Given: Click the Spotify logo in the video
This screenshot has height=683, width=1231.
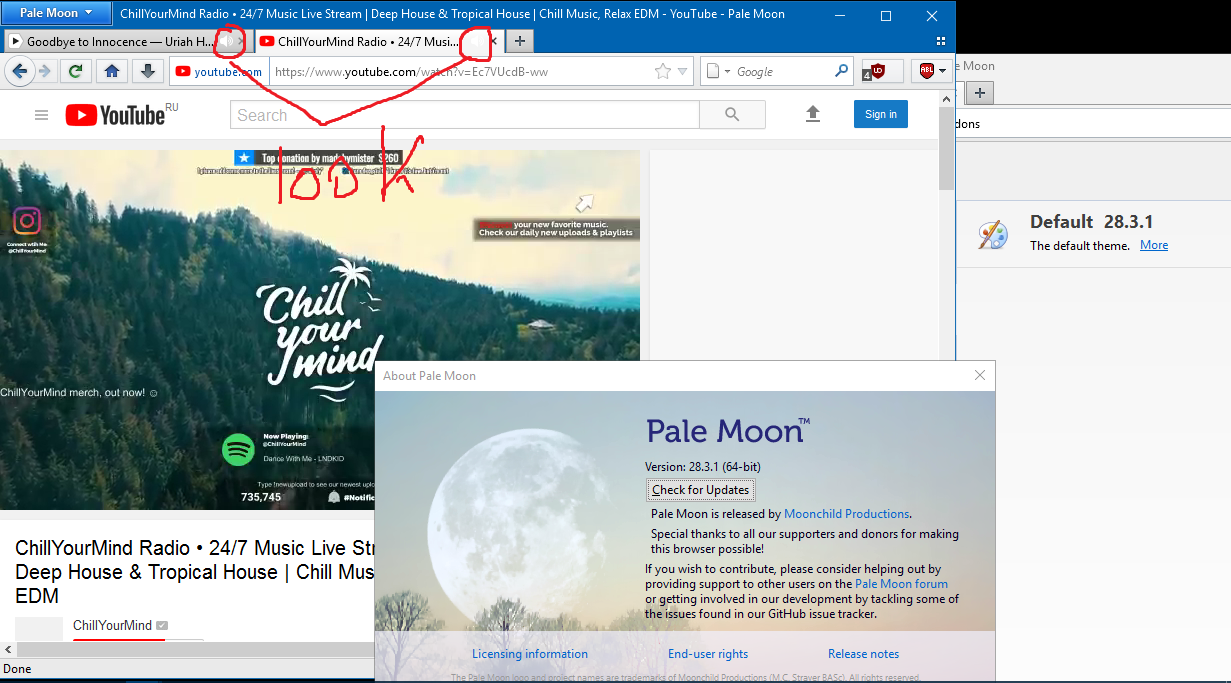Looking at the screenshot, I should 238,449.
